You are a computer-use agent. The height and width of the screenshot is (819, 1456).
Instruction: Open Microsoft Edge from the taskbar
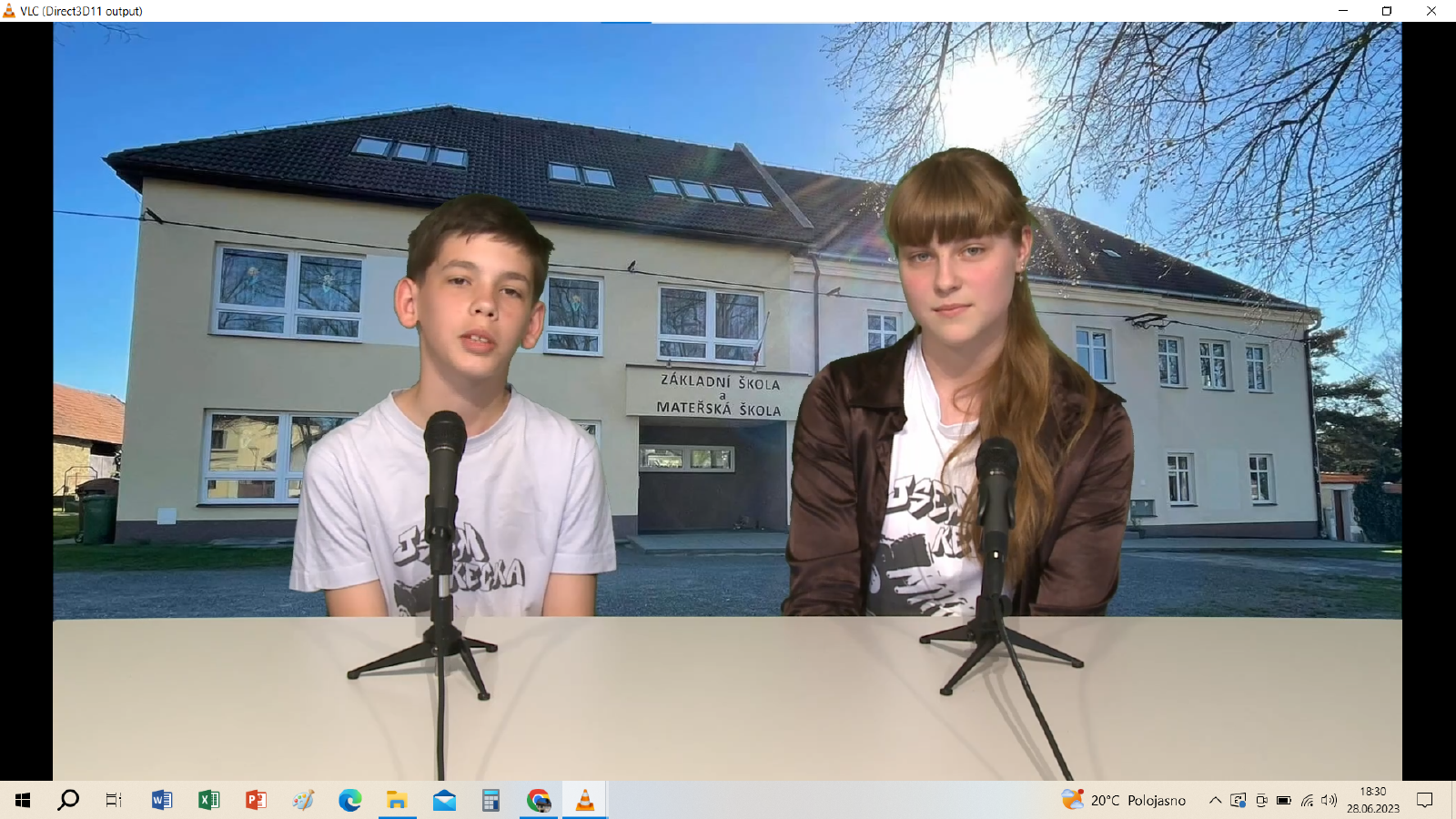tap(350, 800)
